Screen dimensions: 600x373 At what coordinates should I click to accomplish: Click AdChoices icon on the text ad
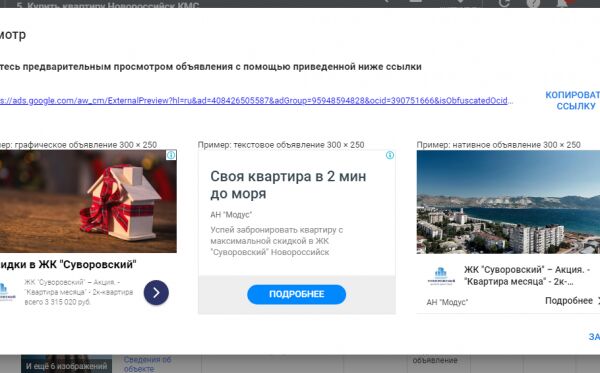[390, 155]
